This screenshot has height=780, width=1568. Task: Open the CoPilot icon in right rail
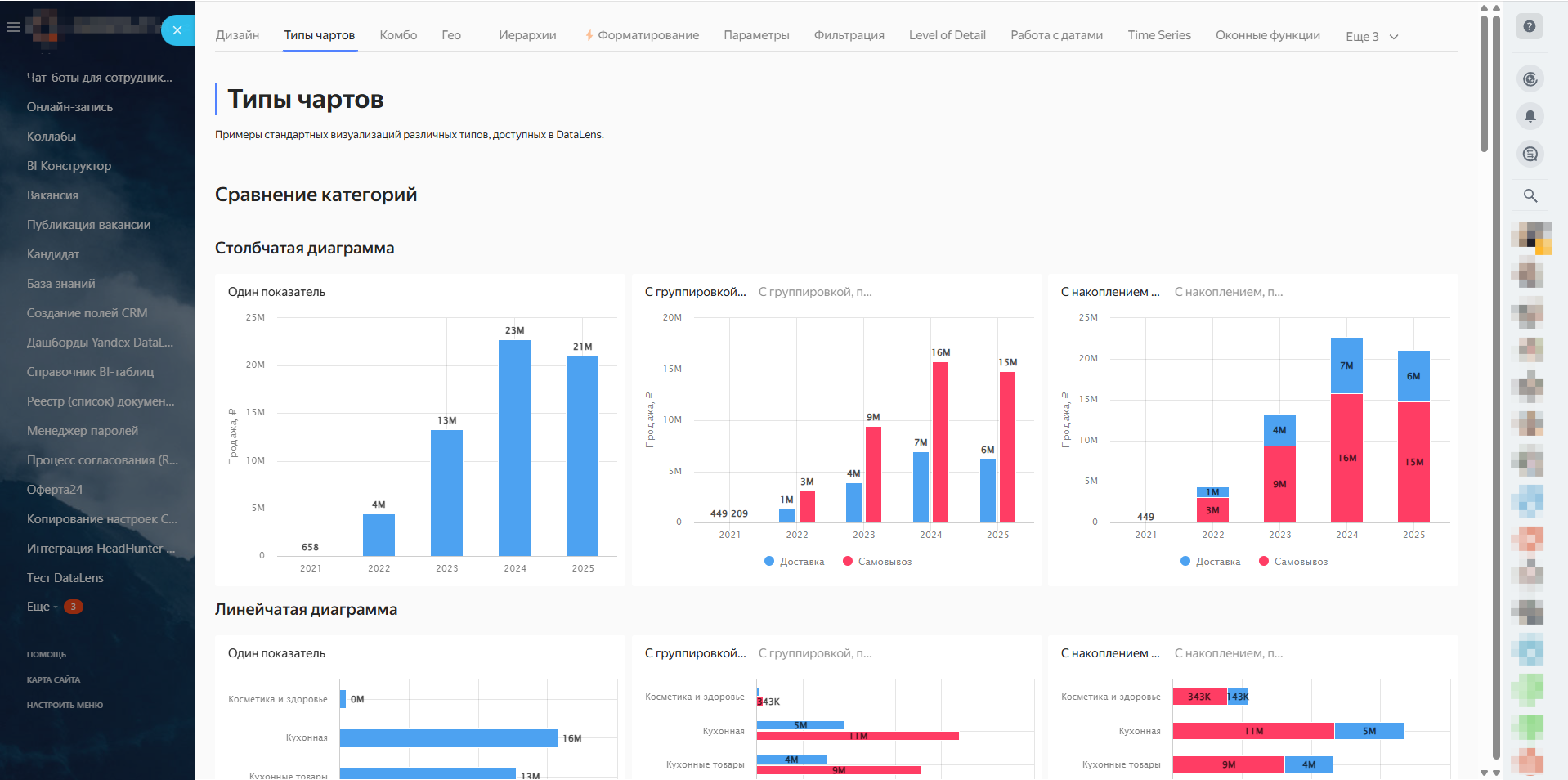pyautogui.click(x=1530, y=78)
